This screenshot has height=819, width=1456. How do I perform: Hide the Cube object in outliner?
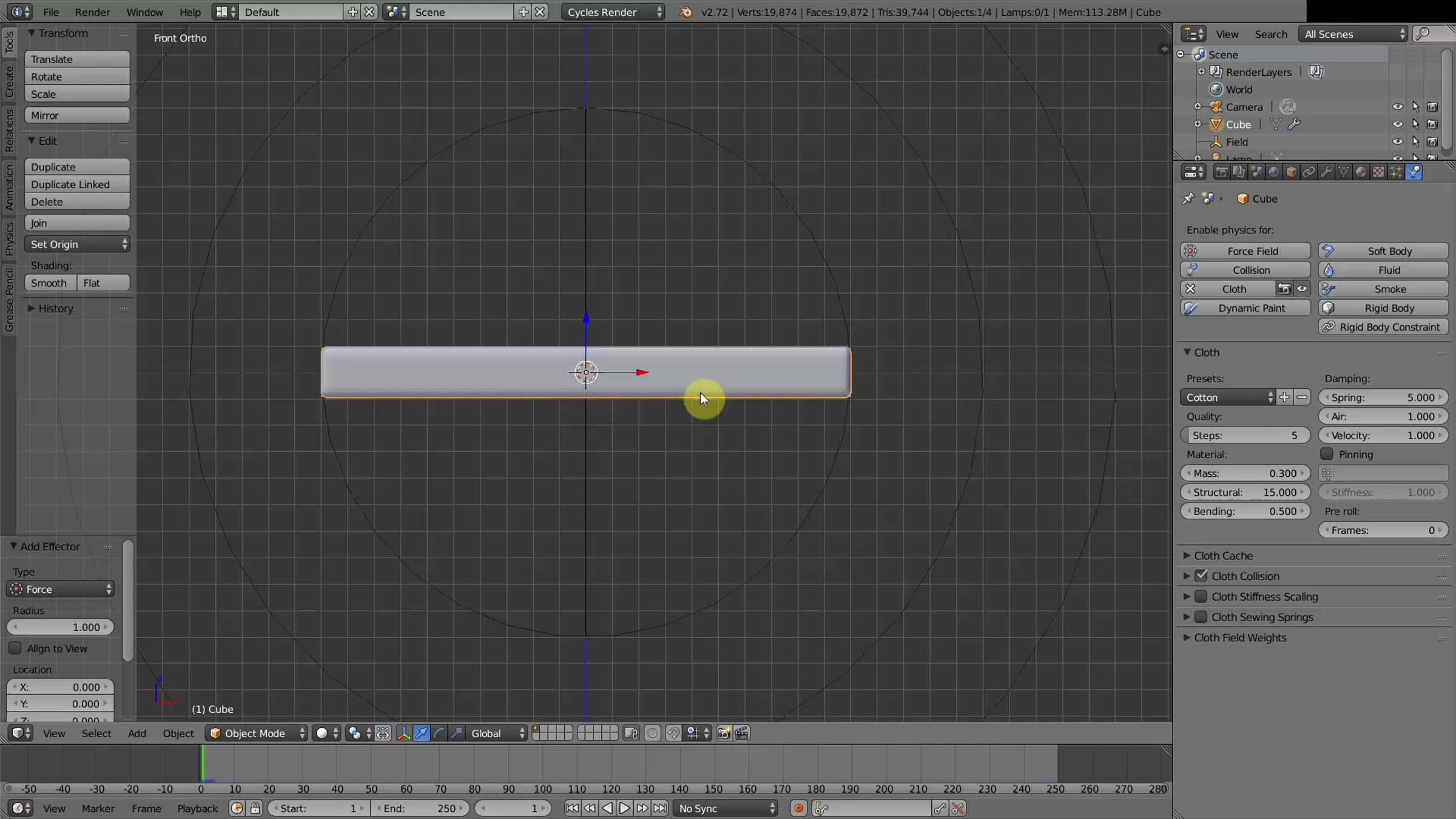1398,124
